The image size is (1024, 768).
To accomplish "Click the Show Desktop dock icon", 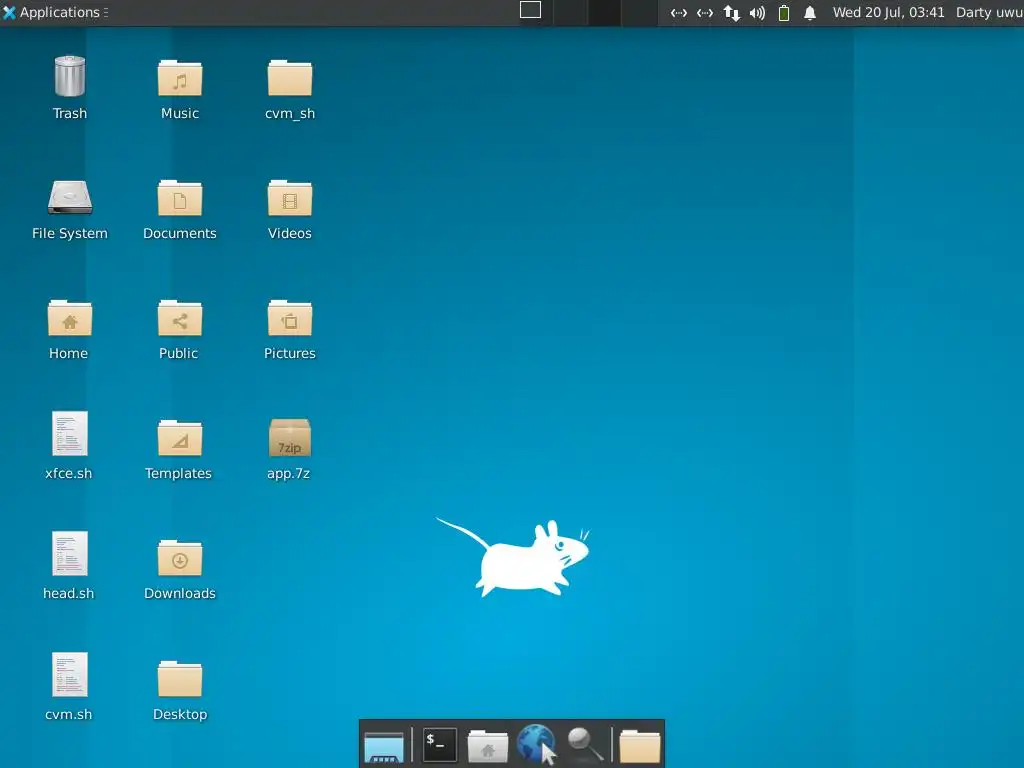I will coord(384,746).
